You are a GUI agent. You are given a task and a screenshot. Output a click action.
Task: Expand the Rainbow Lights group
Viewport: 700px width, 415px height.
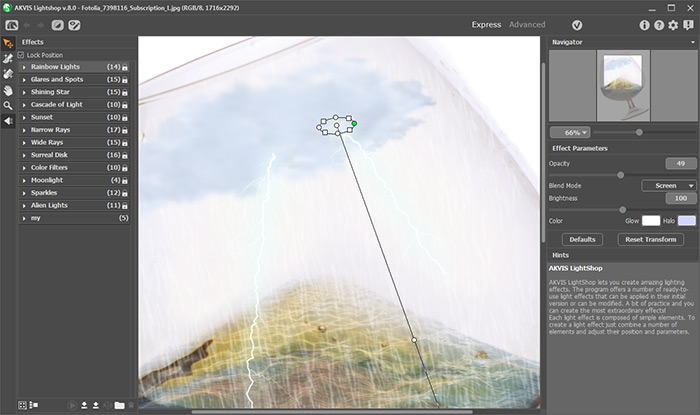24,67
